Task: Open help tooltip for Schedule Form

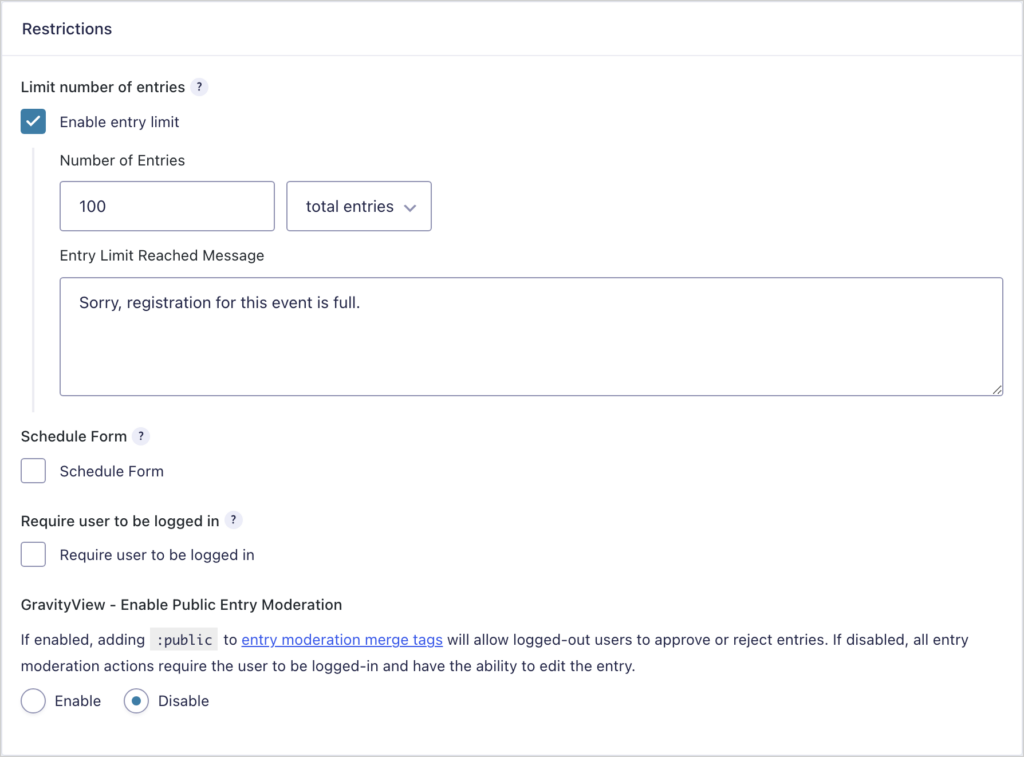Action: (141, 436)
